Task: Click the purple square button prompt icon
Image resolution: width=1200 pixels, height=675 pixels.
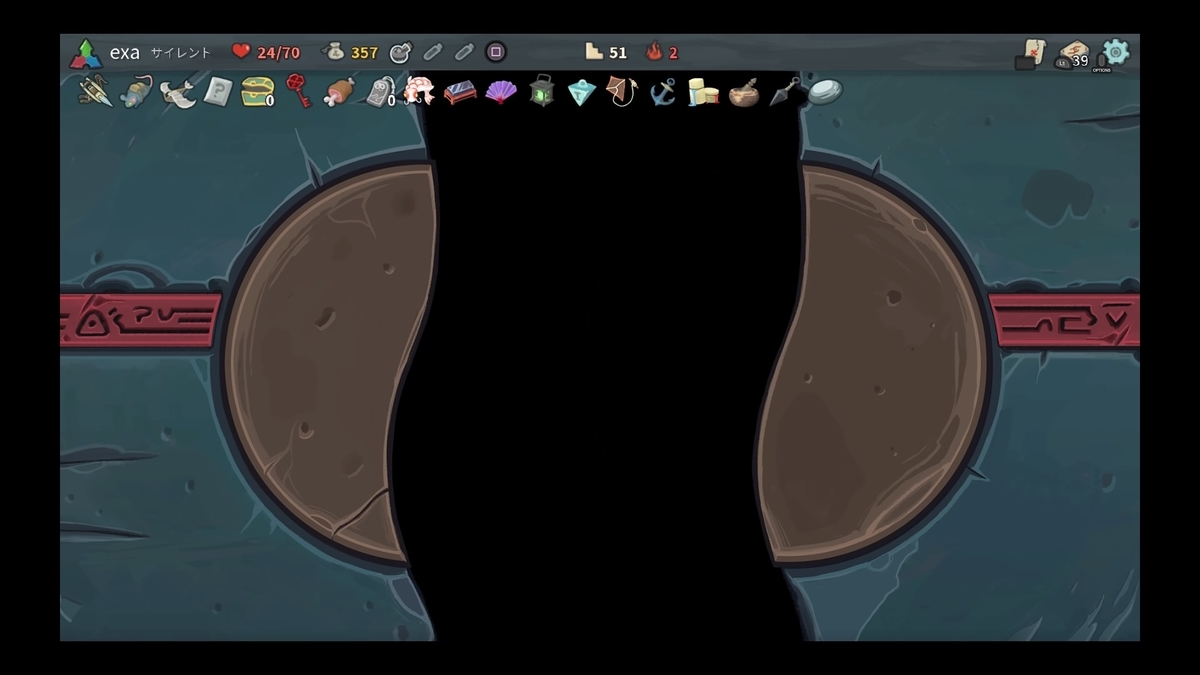Action: (495, 52)
